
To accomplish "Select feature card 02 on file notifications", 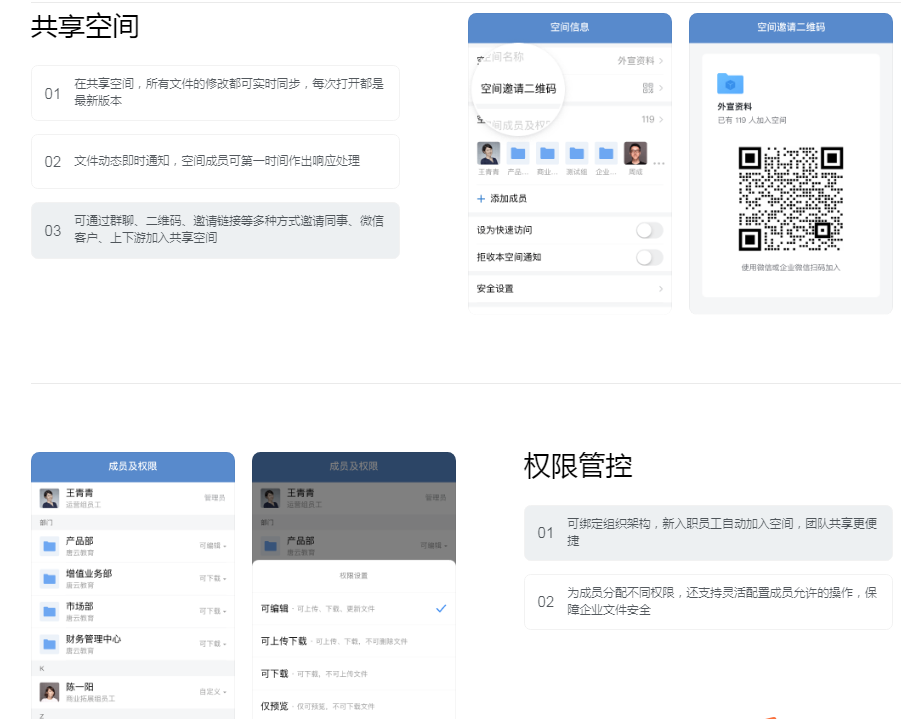I will (215, 161).
